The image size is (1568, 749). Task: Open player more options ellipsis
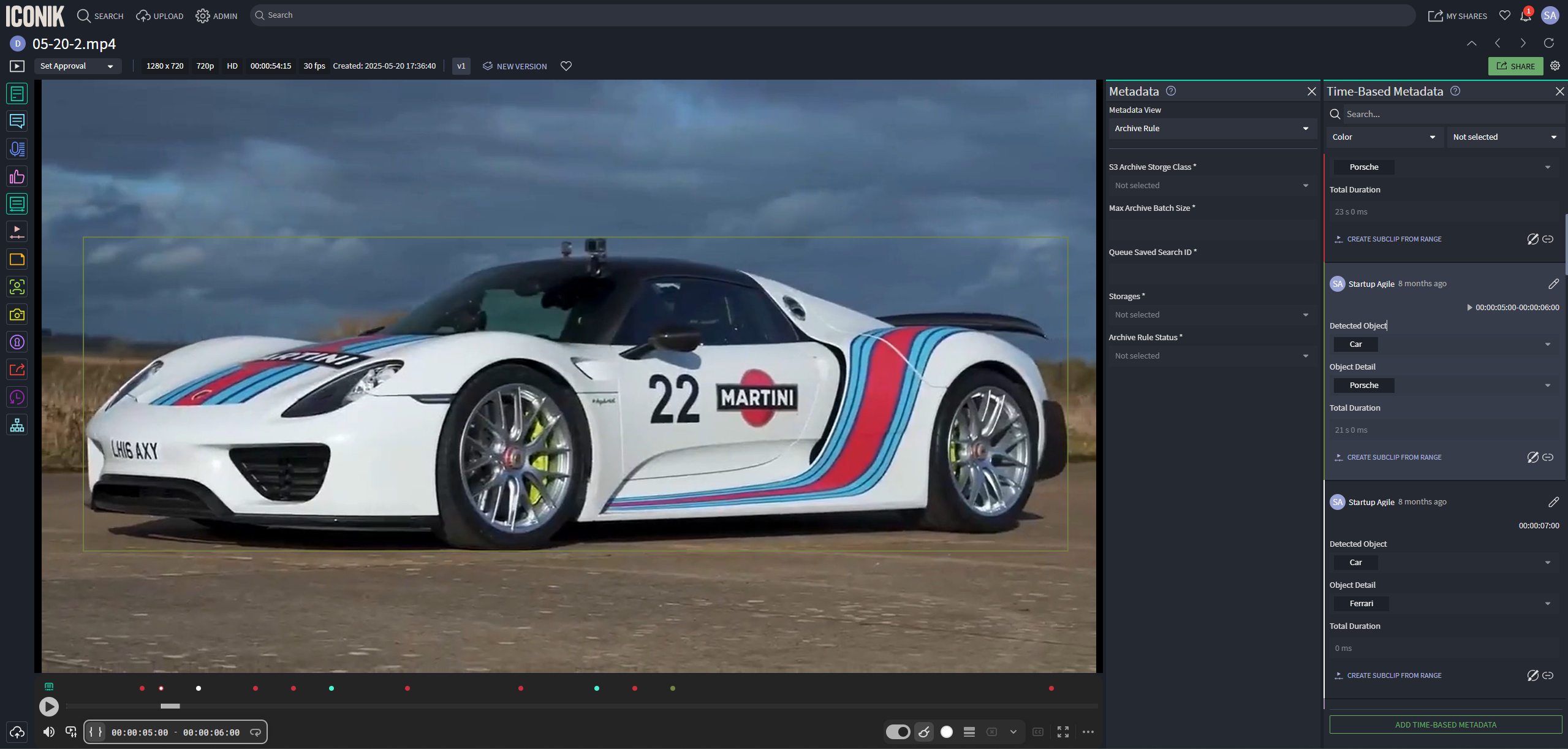[1088, 732]
